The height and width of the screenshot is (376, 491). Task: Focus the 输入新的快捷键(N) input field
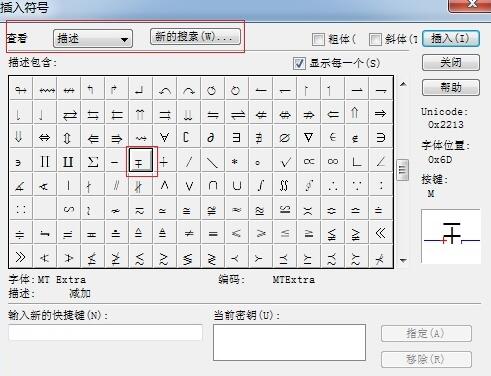pyautogui.click(x=105, y=332)
